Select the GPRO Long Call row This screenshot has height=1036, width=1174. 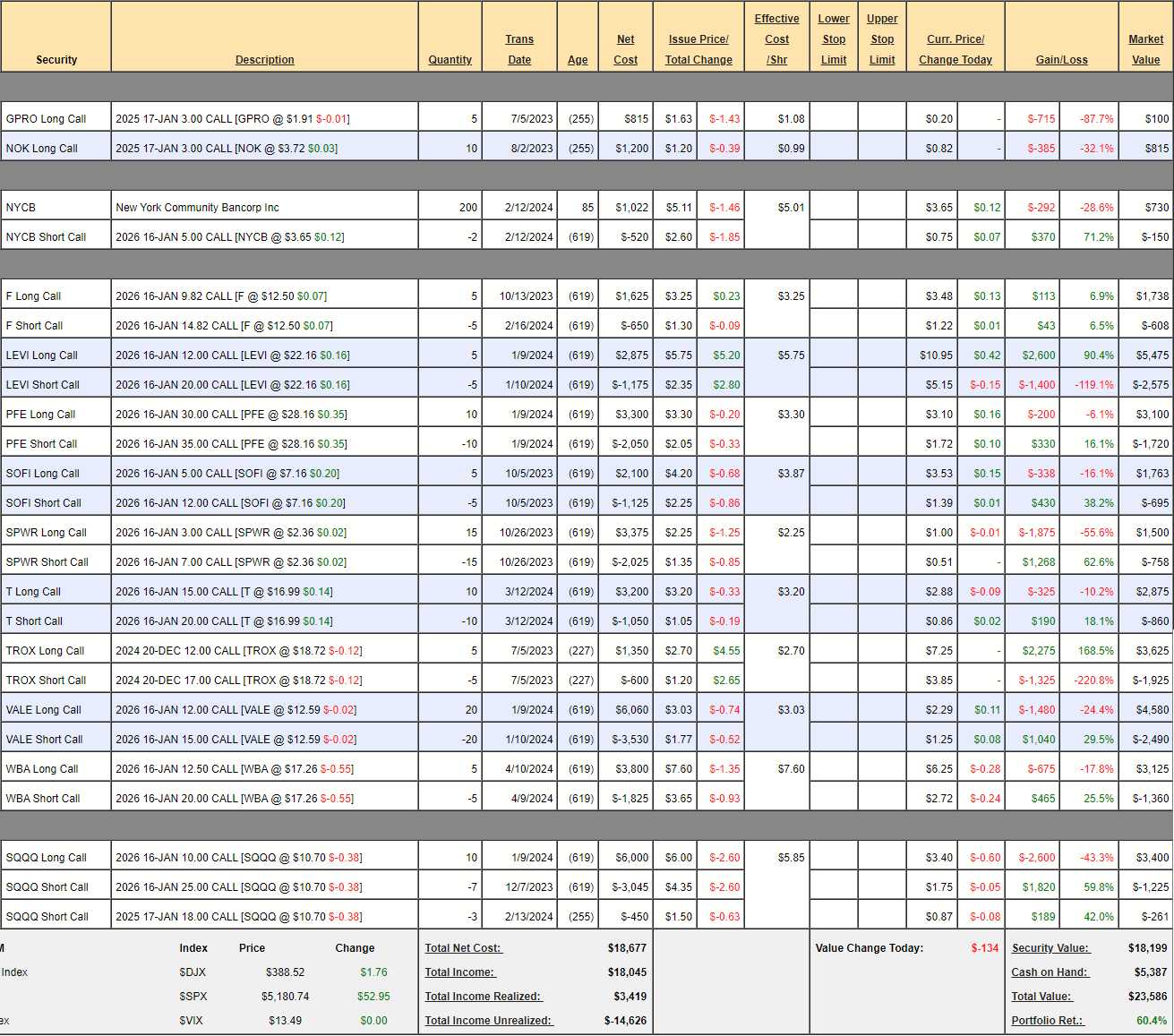(x=47, y=119)
